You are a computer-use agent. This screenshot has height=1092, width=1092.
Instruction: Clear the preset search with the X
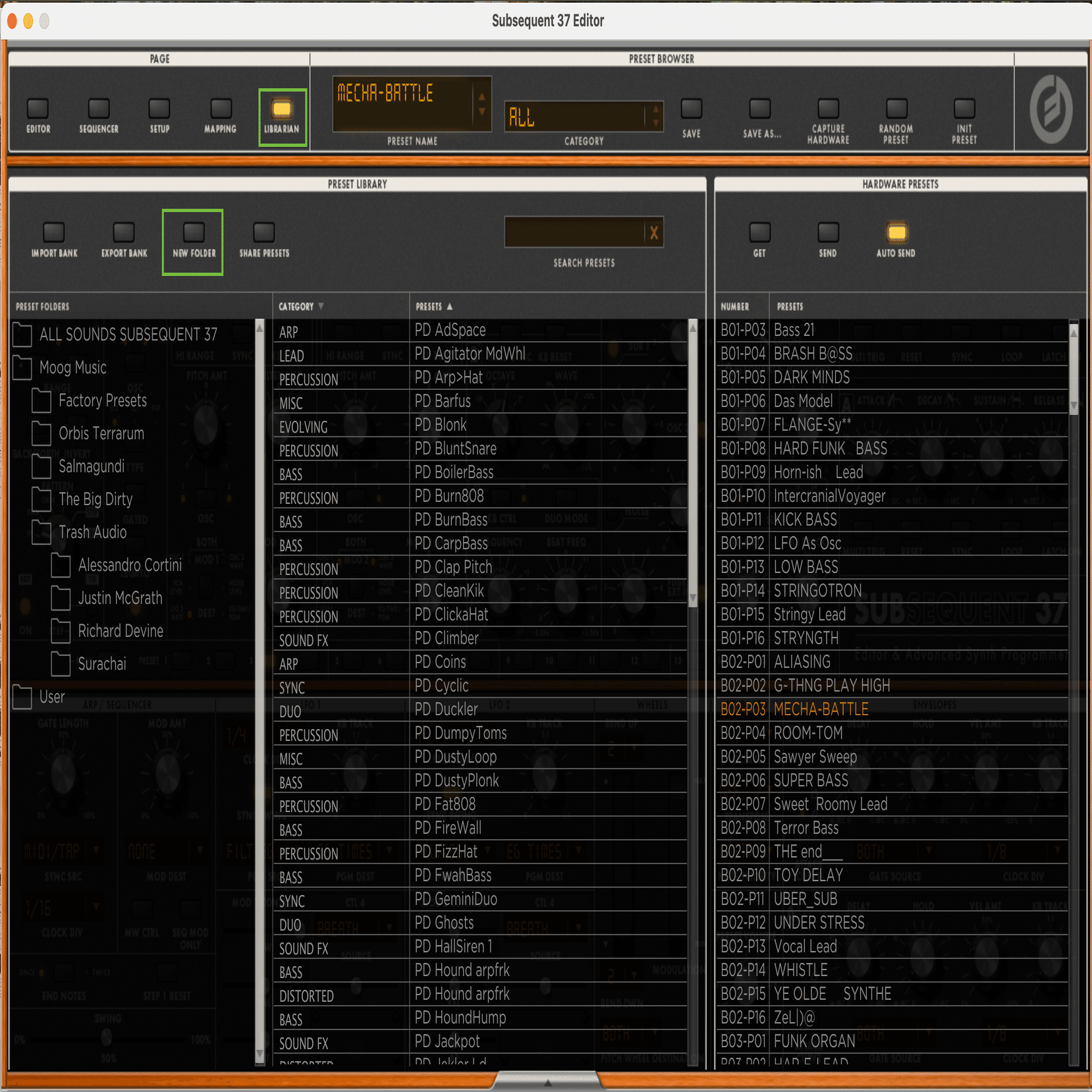(x=654, y=232)
